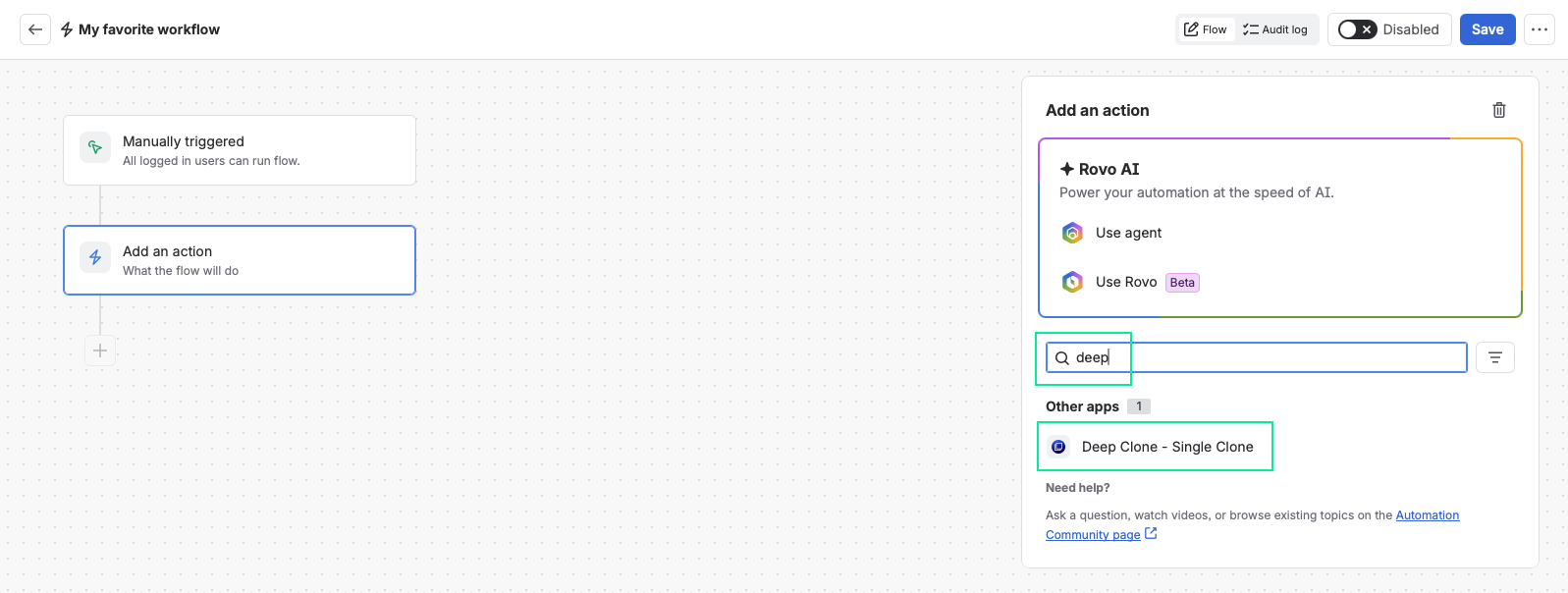1568x593 pixels.
Task: Open the Automation Community page link
Action: [x=1252, y=525]
